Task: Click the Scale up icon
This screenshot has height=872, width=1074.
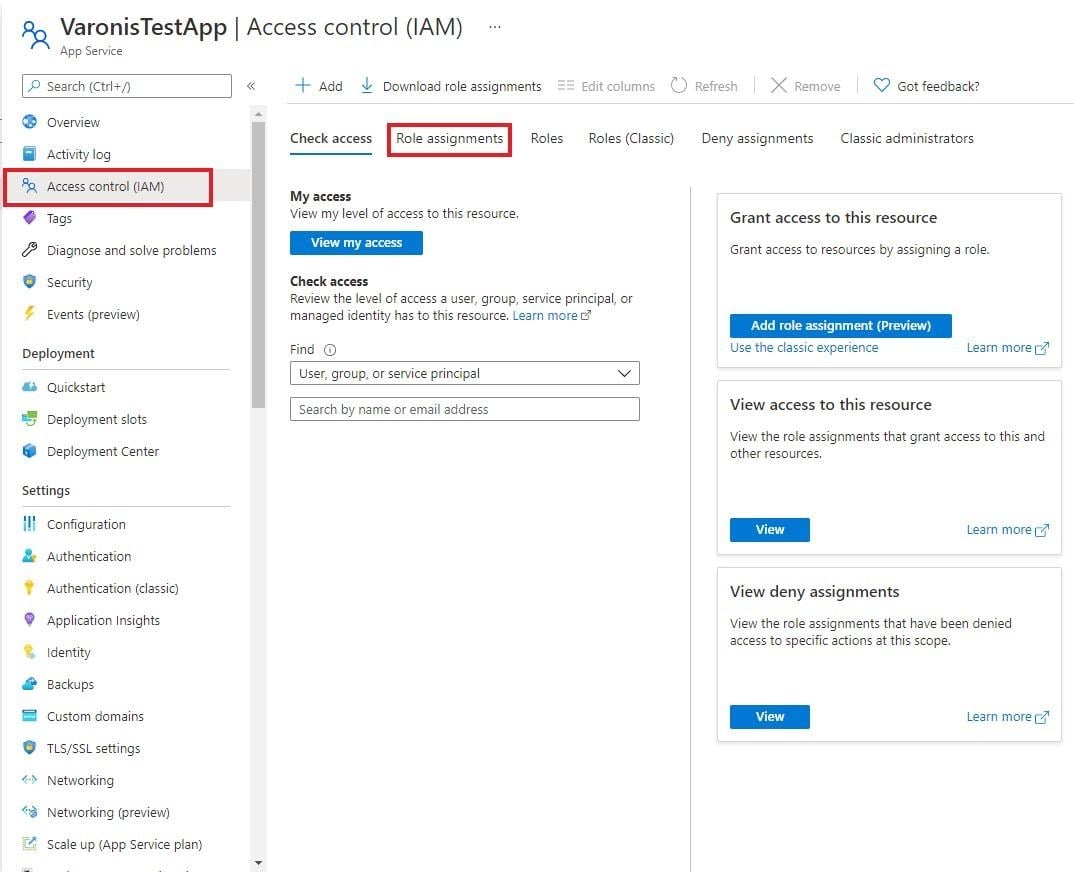Action: pyautogui.click(x=29, y=844)
